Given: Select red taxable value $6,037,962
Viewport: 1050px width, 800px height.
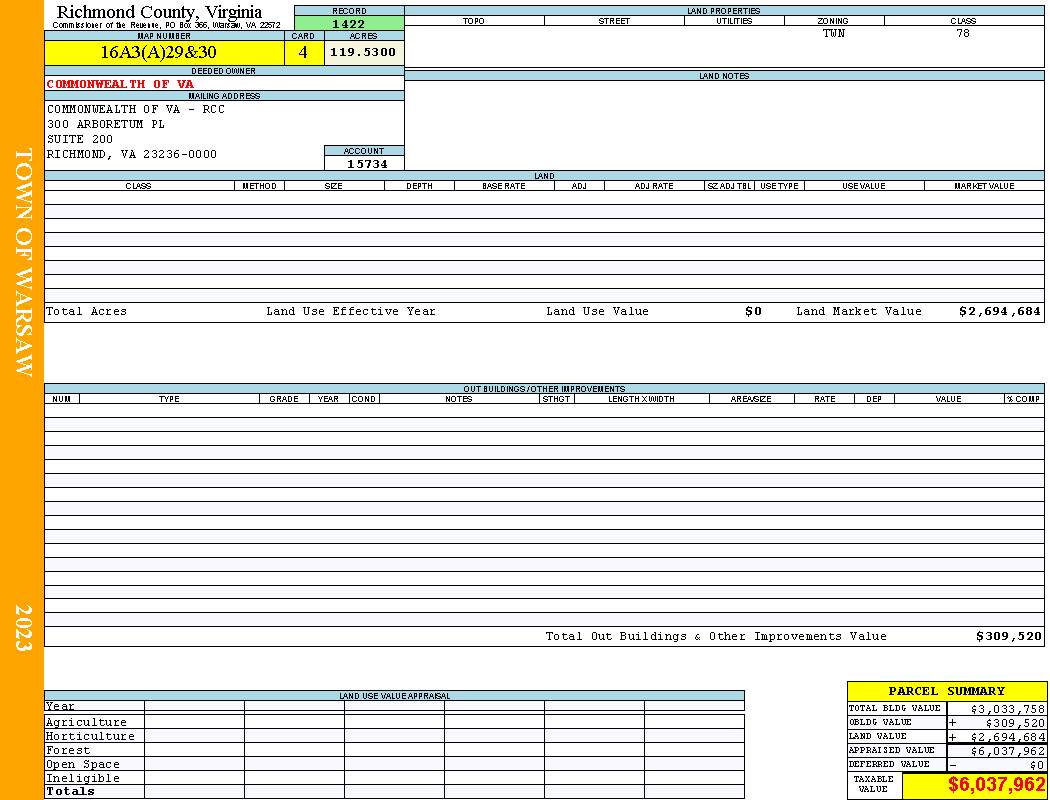Looking at the screenshot, I should [996, 785].
